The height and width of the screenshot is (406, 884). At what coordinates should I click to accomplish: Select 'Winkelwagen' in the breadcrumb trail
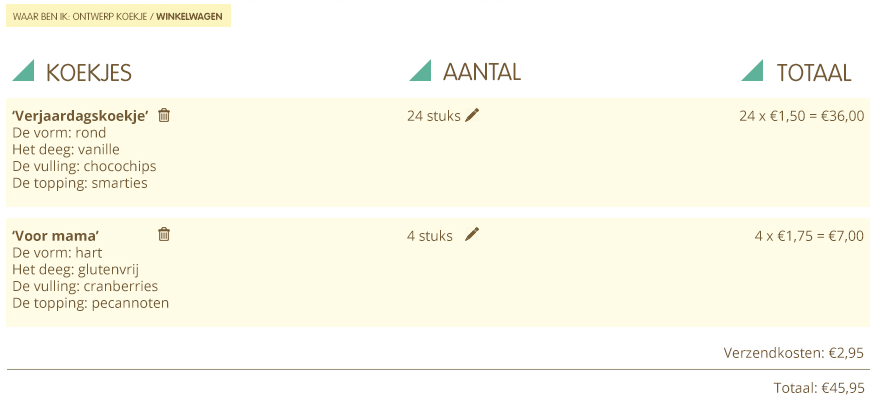point(189,17)
